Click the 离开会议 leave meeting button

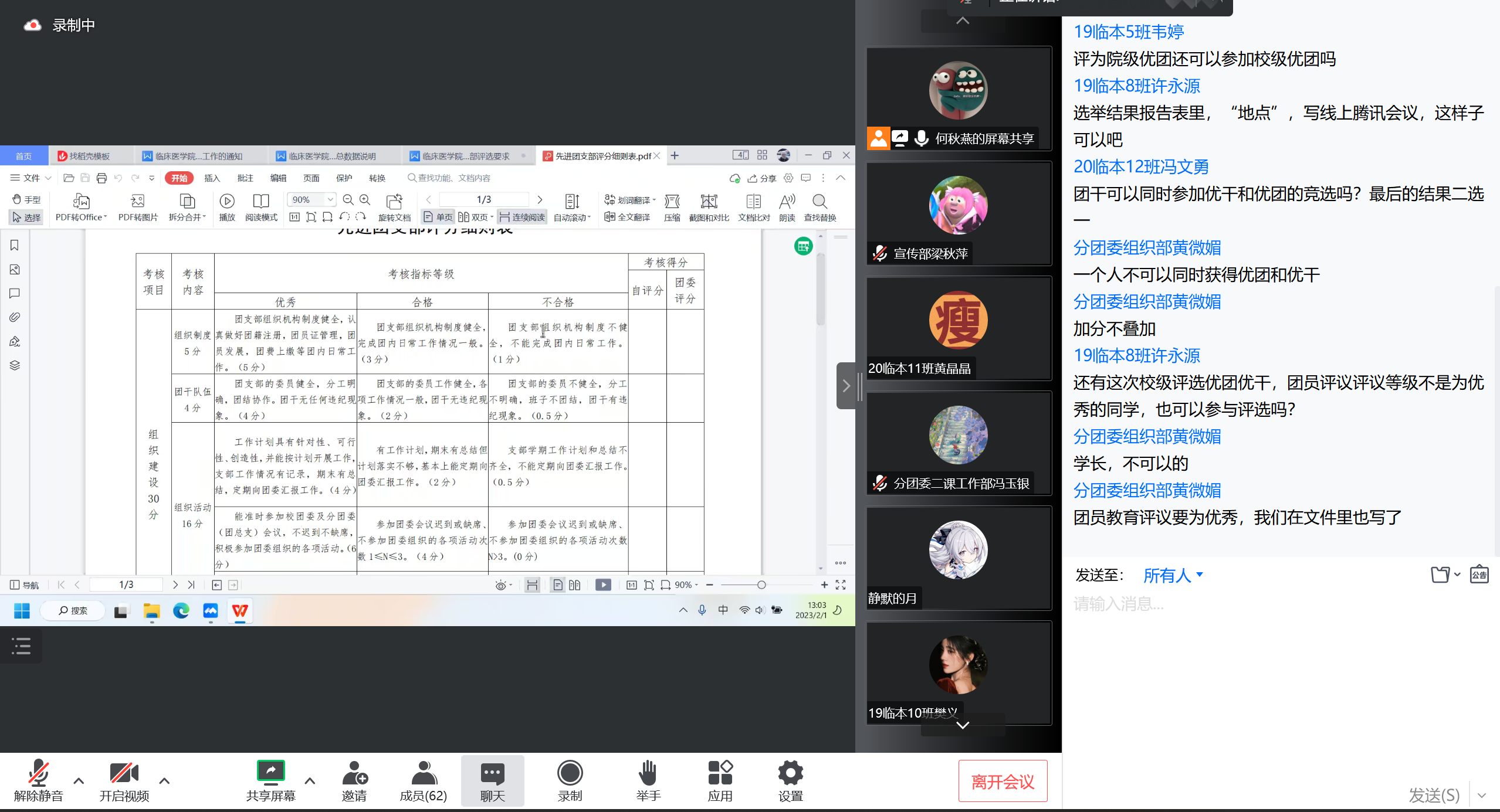point(1003,781)
